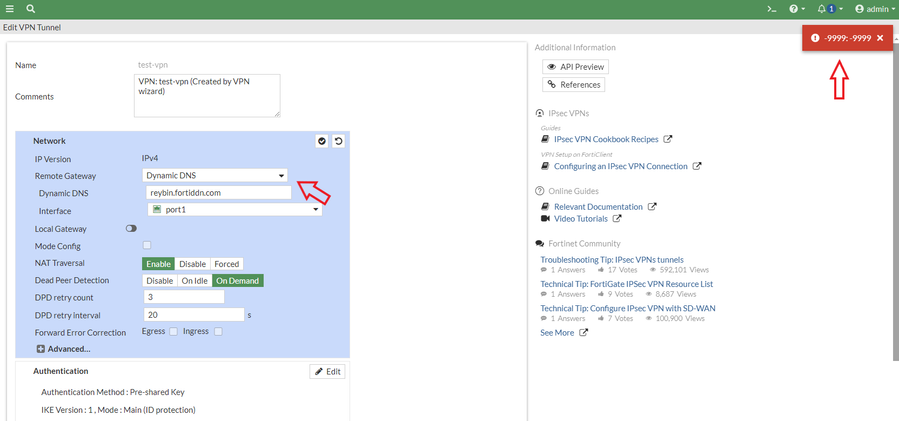Open Configuring an IPsec VPN Connection
The height and width of the screenshot is (421, 899).
620,166
